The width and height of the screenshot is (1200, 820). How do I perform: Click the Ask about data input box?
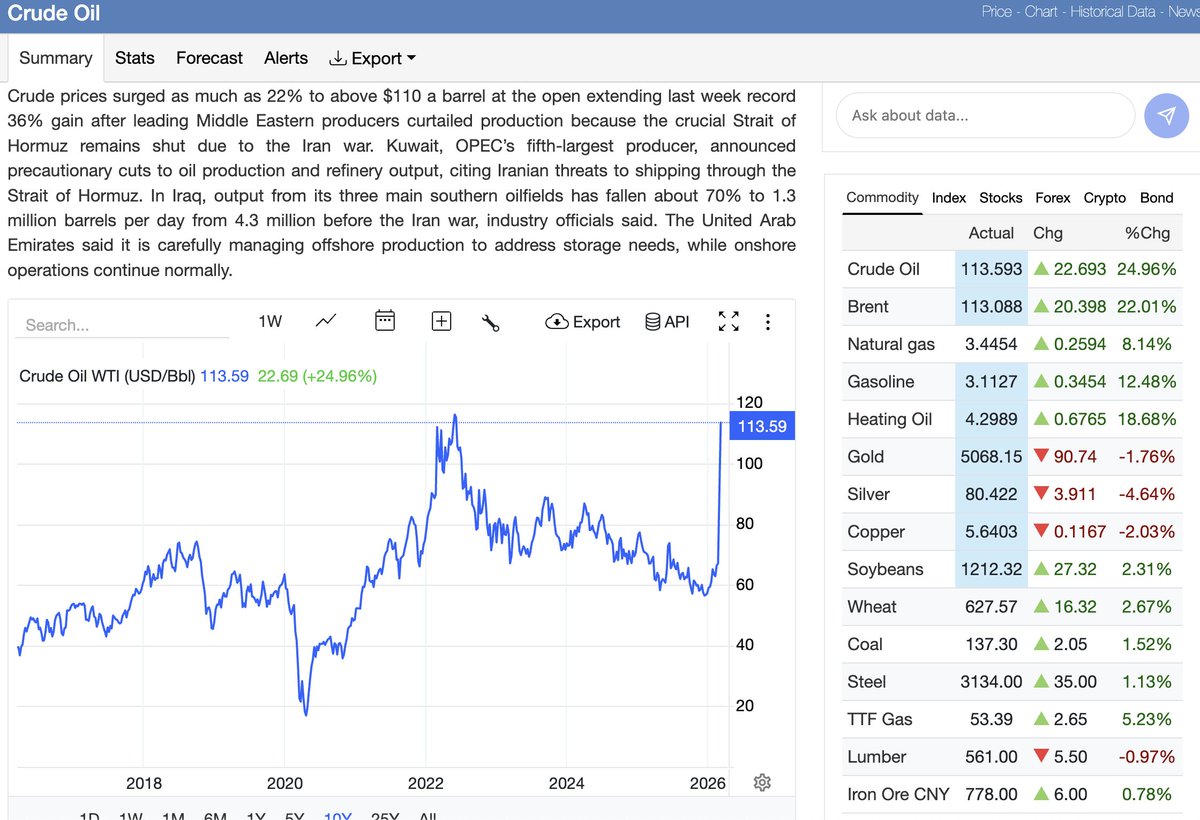pyautogui.click(x=985, y=116)
